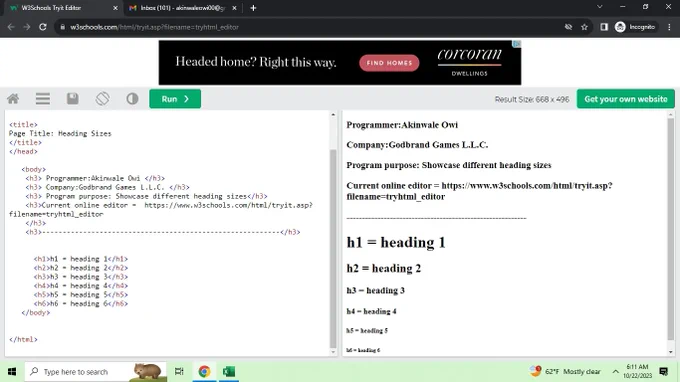Click 'h1 = heading 1' in result pane
This screenshot has width=680, height=382.
(x=396, y=242)
